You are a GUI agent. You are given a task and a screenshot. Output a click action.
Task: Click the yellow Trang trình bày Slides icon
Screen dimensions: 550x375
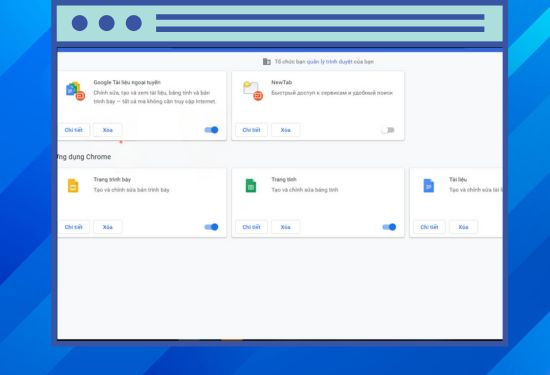pyautogui.click(x=73, y=186)
